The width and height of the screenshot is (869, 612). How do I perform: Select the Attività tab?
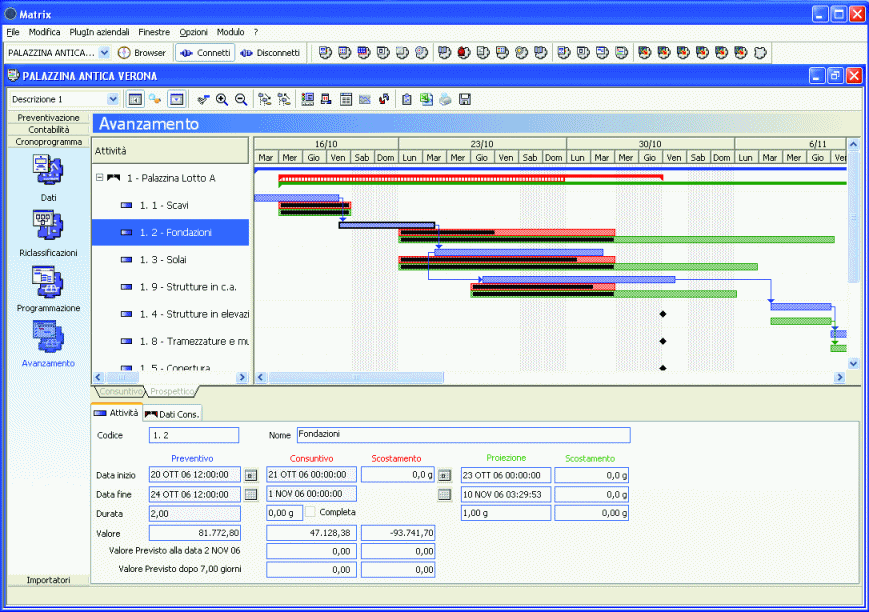(x=116, y=413)
